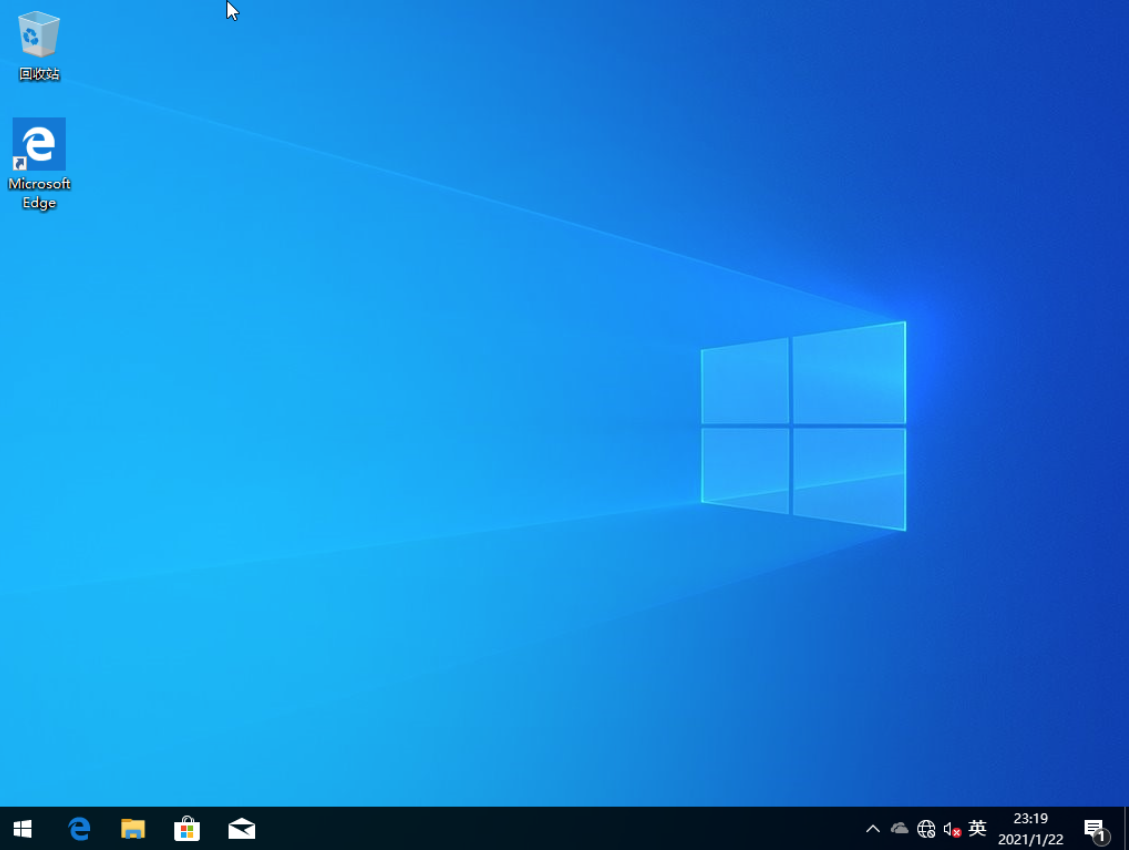The width and height of the screenshot is (1129, 850).
Task: Click the Show desktop strip
Action: pyautogui.click(x=1125, y=829)
